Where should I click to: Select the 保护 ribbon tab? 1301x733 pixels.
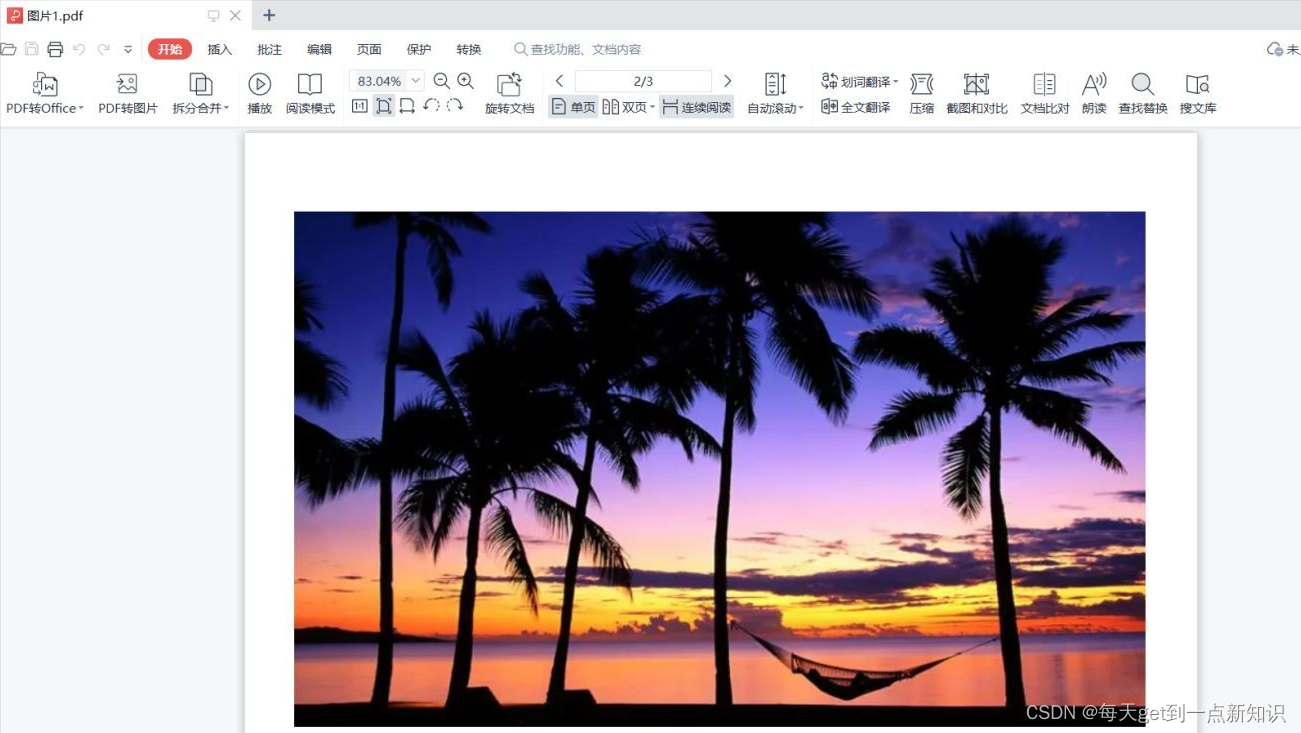[x=419, y=49]
